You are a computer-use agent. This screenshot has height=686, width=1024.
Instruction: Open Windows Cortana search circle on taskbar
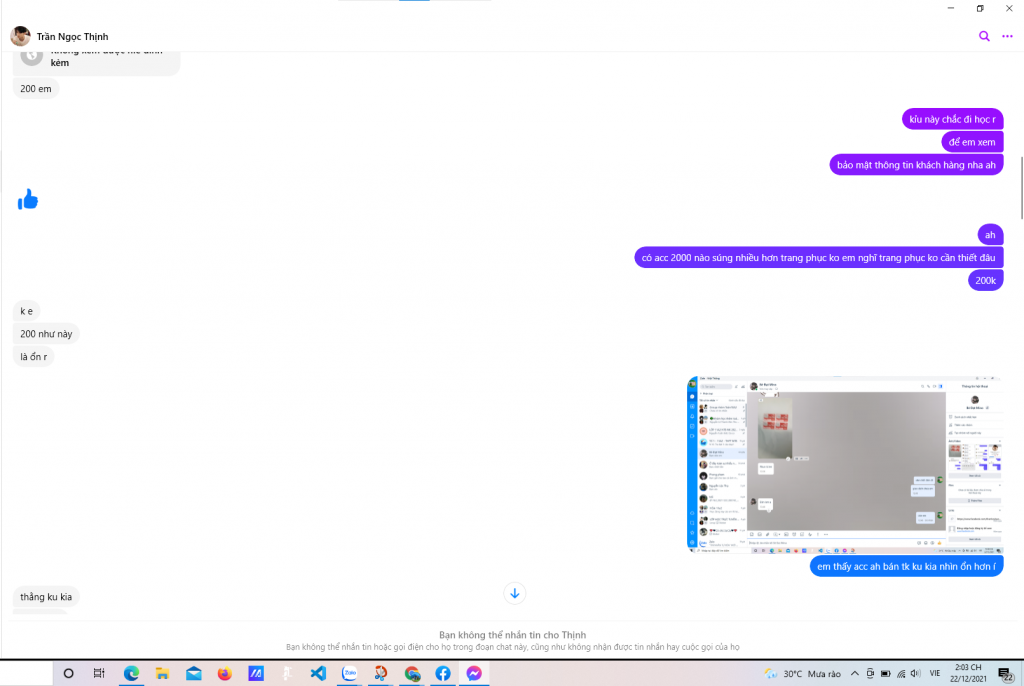(68, 673)
